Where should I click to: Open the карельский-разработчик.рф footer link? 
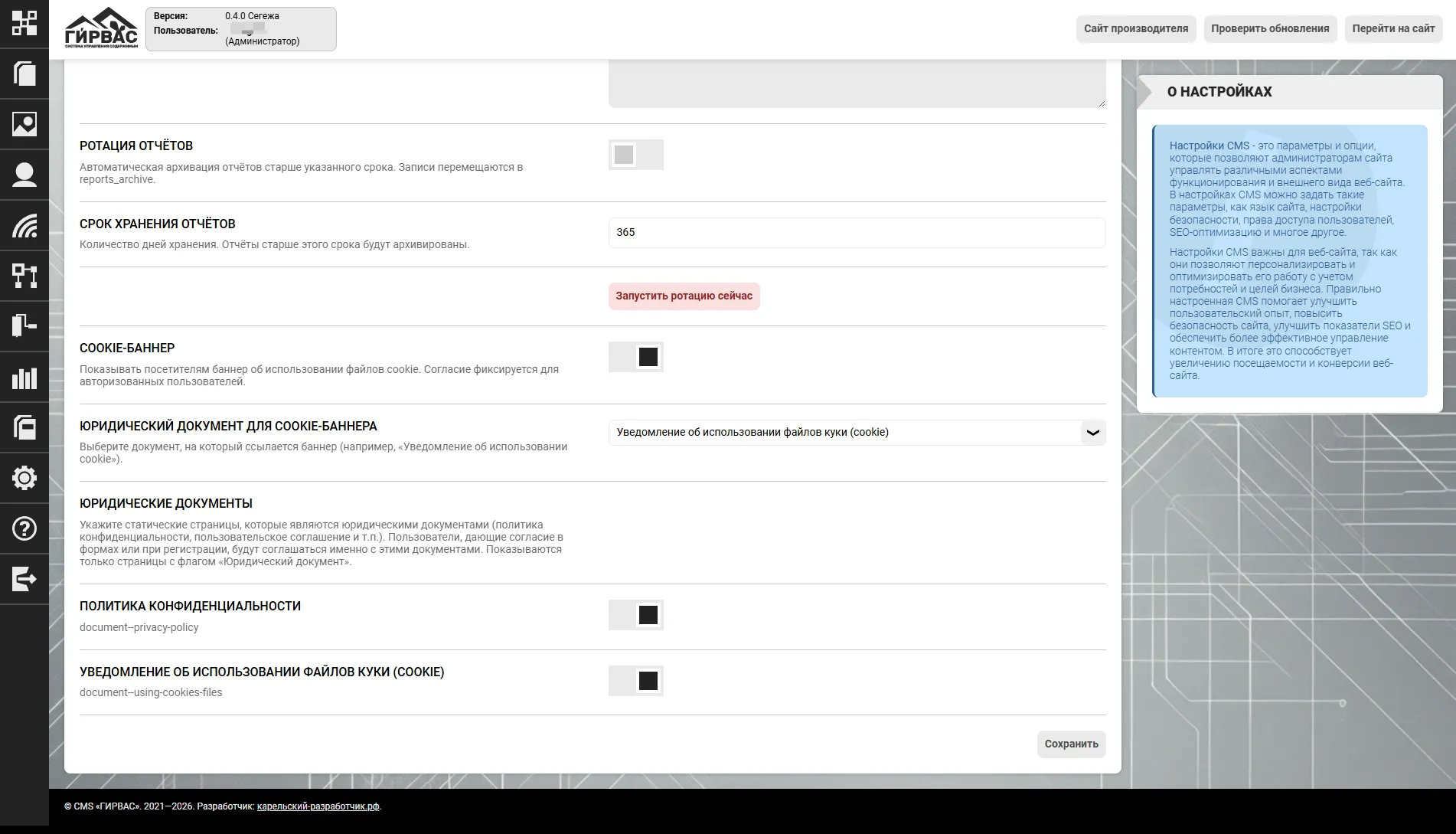[318, 806]
